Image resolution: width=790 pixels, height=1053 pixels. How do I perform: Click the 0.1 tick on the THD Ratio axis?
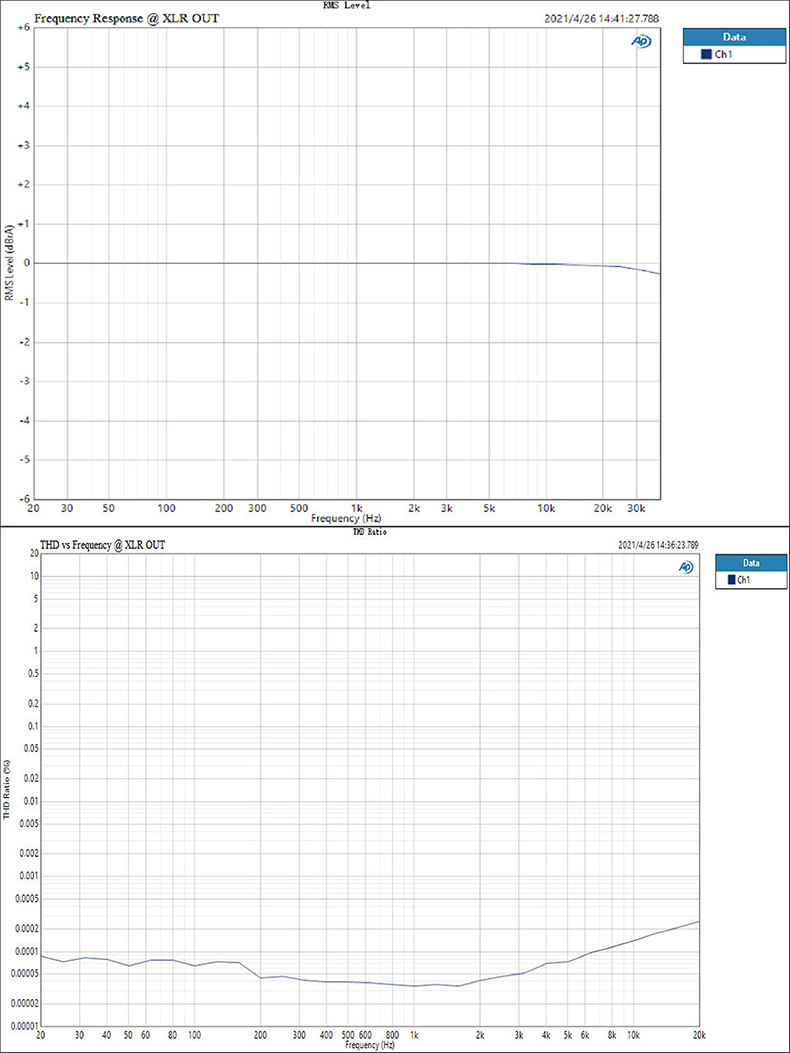tap(32, 727)
